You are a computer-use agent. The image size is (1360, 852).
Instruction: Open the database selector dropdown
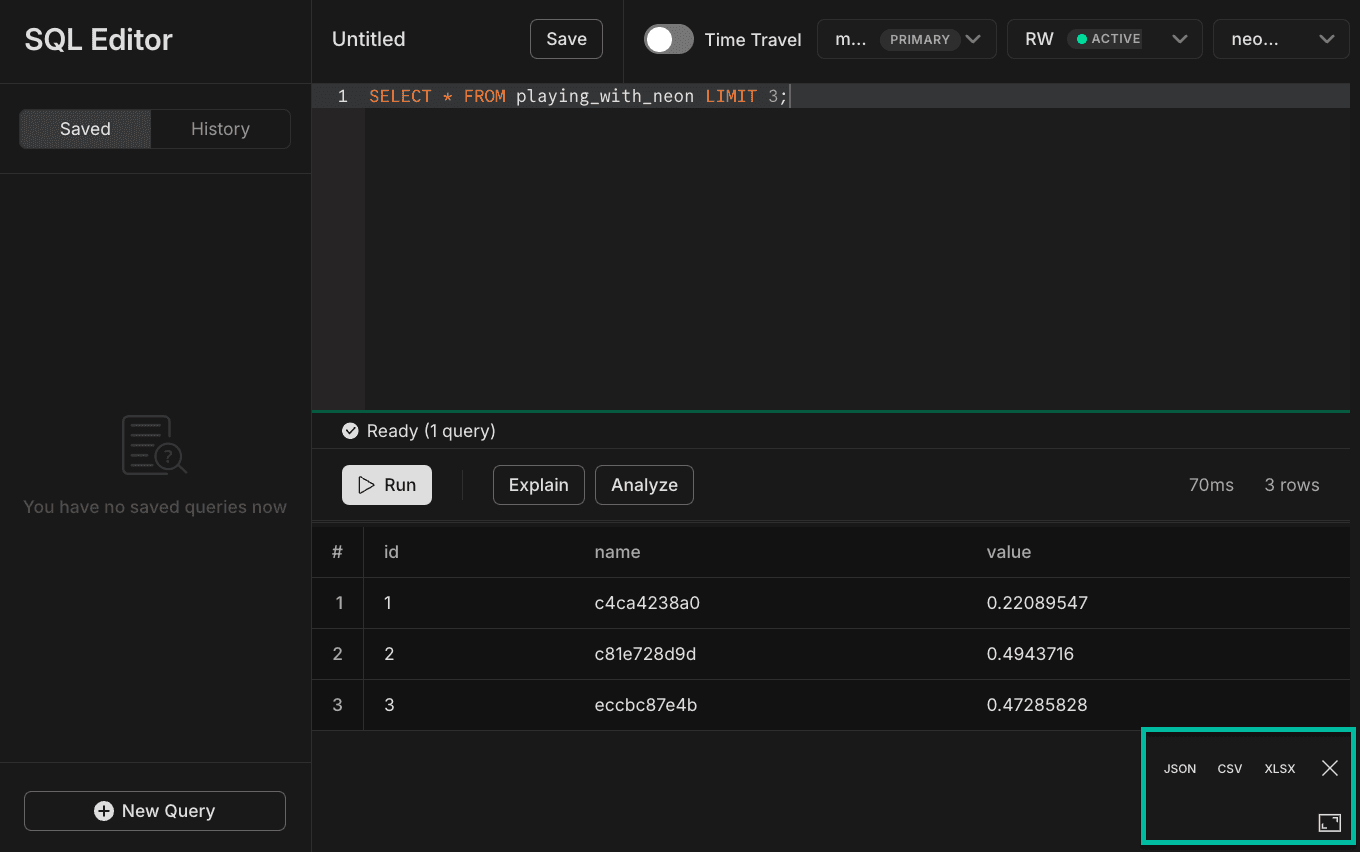click(1328, 39)
